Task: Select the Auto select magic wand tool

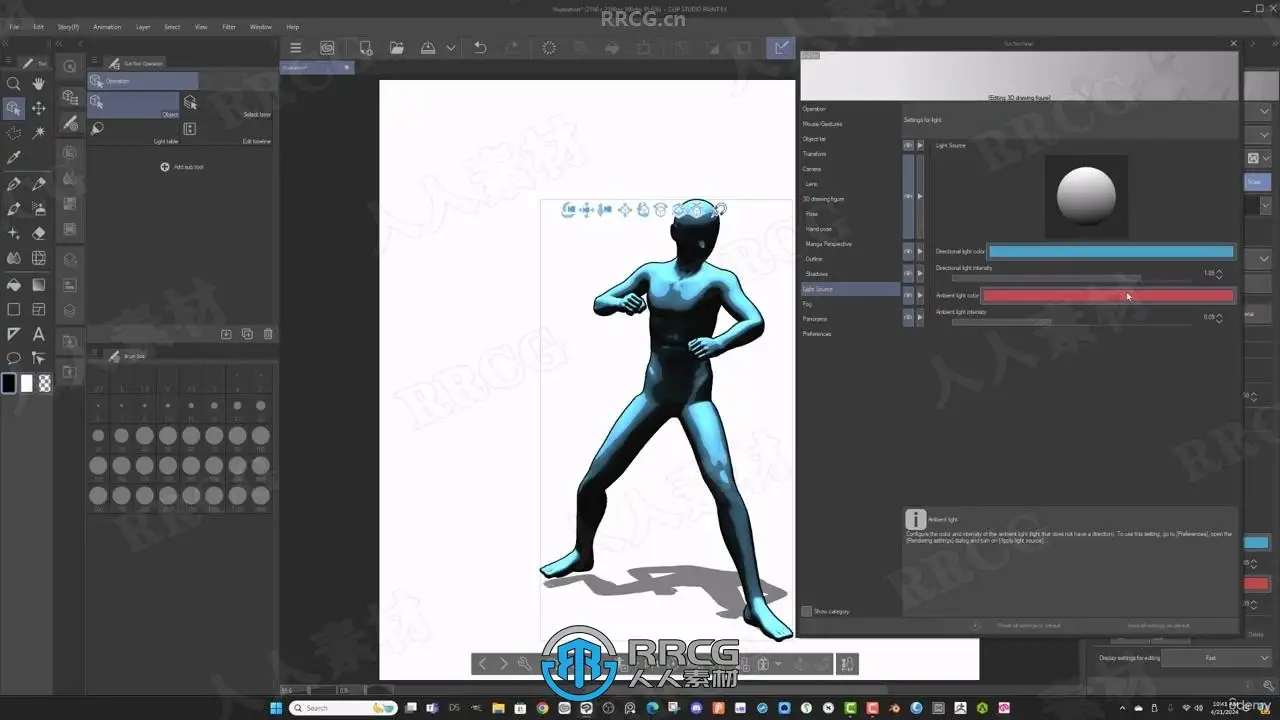Action: click(39, 132)
